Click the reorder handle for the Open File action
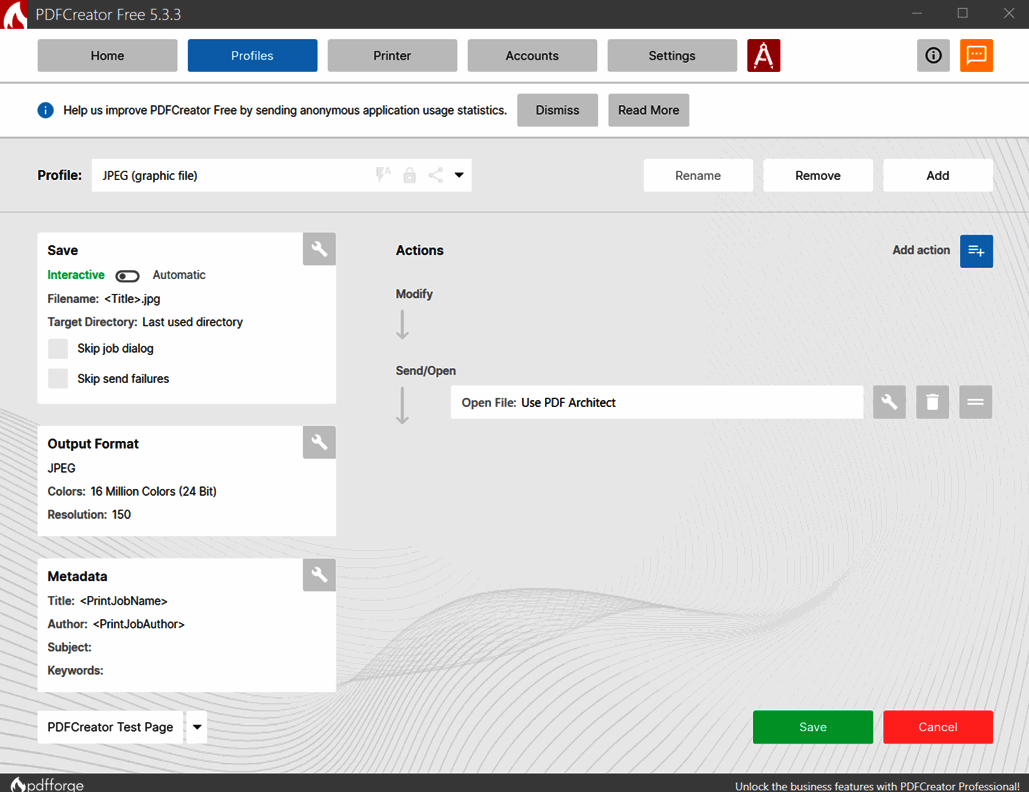The image size is (1029, 792). [x=976, y=402]
